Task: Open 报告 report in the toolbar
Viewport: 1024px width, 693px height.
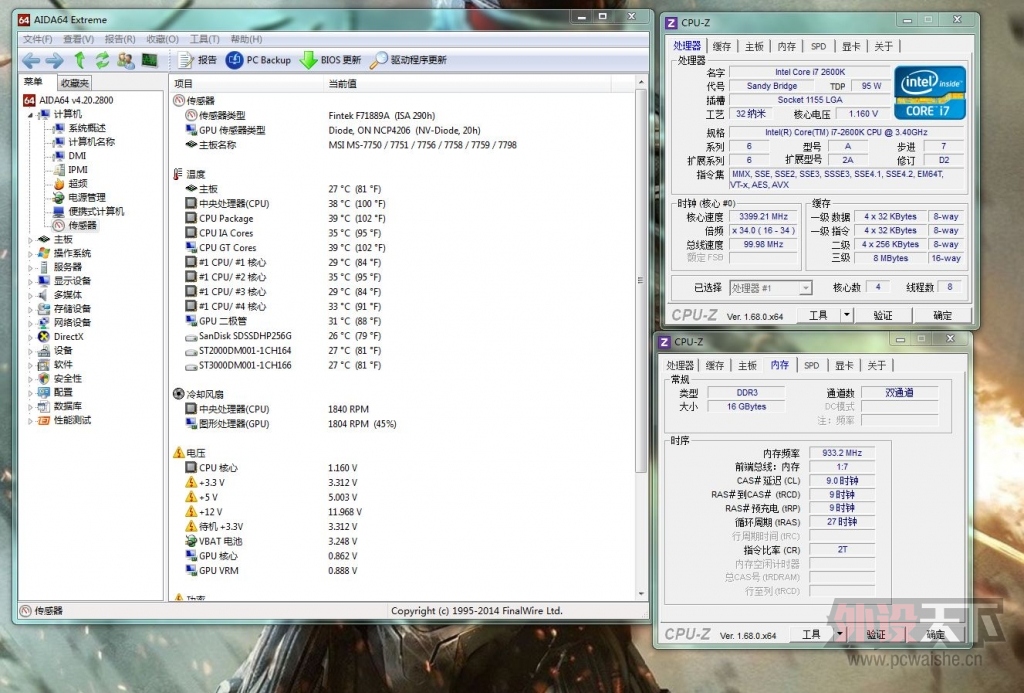Action: click(197, 60)
